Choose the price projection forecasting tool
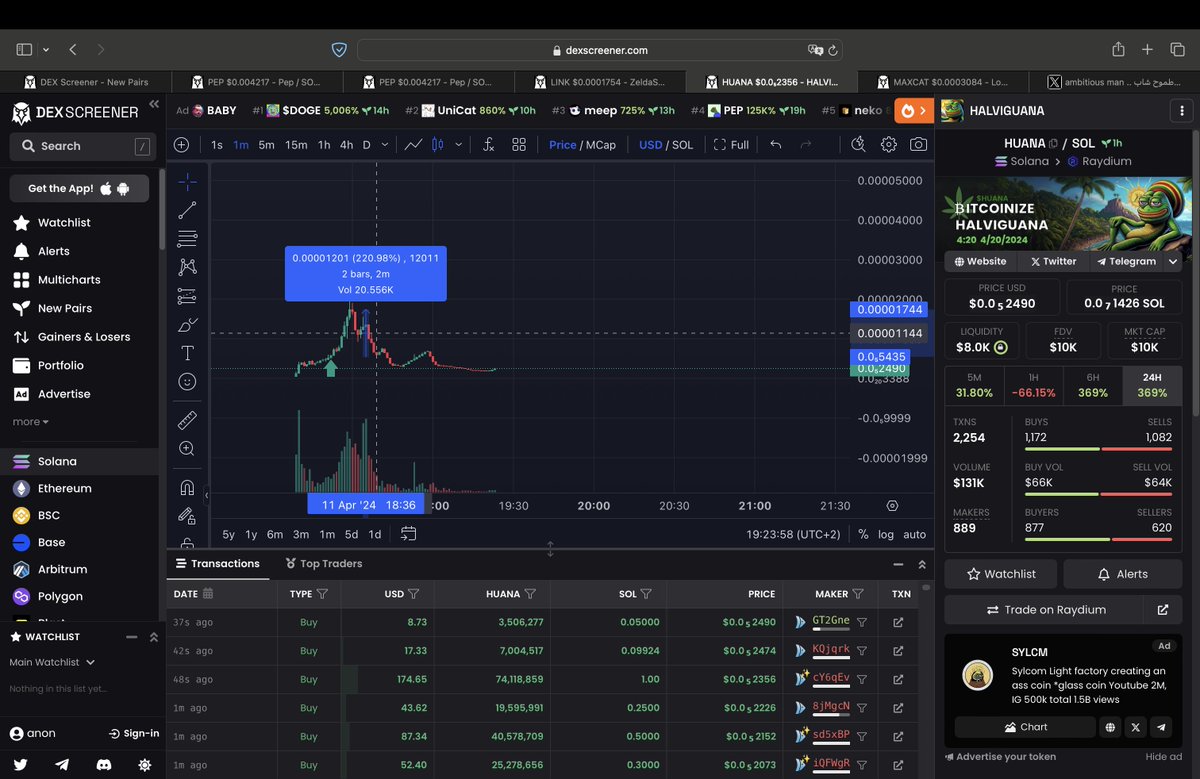This screenshot has width=1200, height=779. click(x=187, y=296)
